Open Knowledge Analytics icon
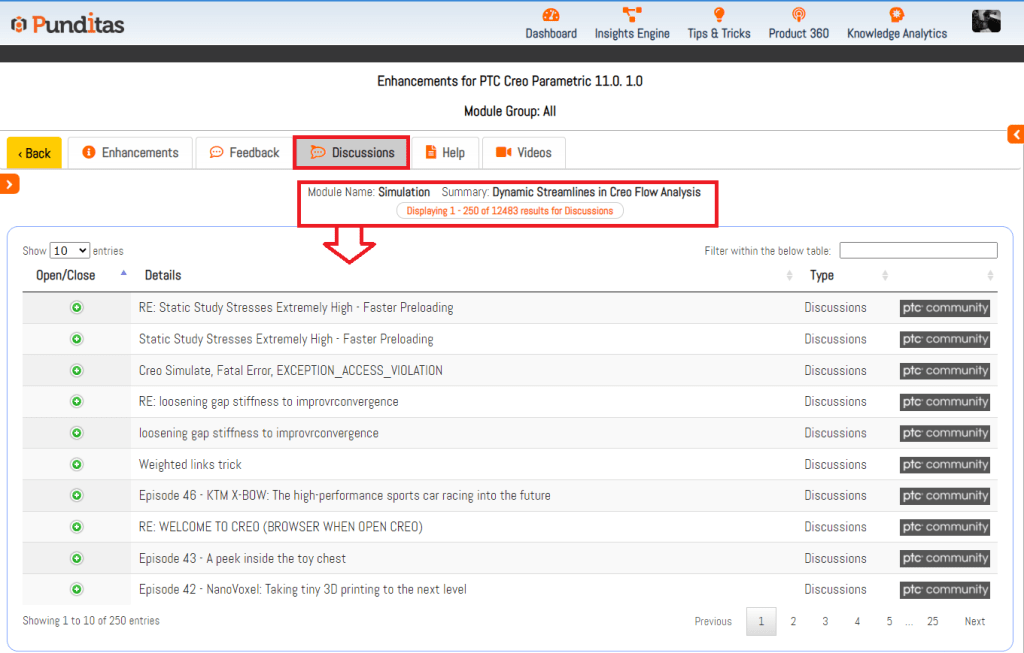The width and height of the screenshot is (1024, 653). [896, 15]
